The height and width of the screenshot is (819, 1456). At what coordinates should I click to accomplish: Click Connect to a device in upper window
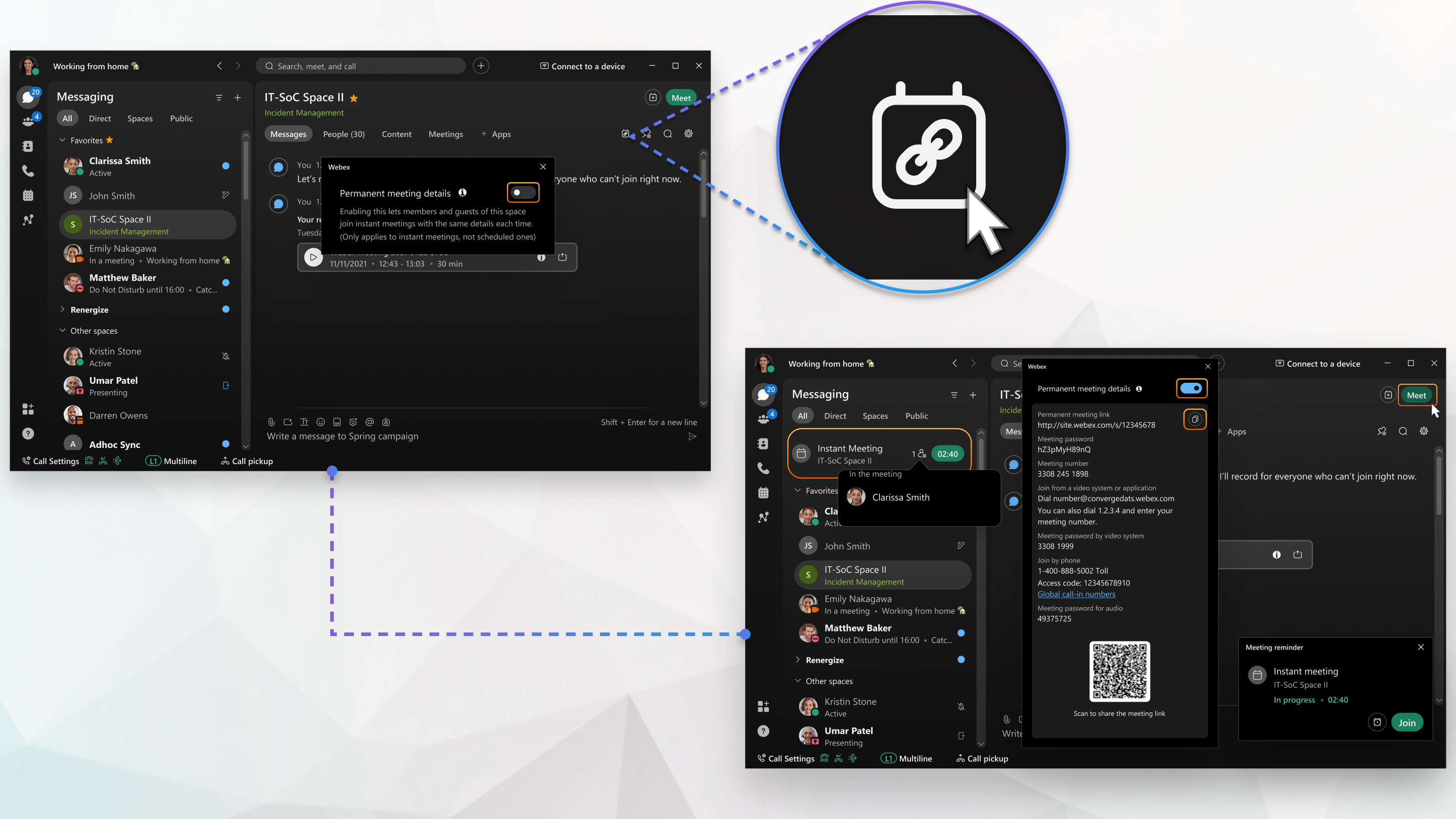tap(583, 66)
